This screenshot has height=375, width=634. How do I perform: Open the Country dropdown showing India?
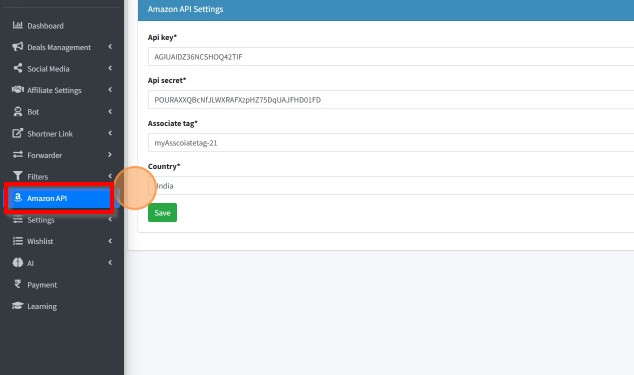(391, 186)
